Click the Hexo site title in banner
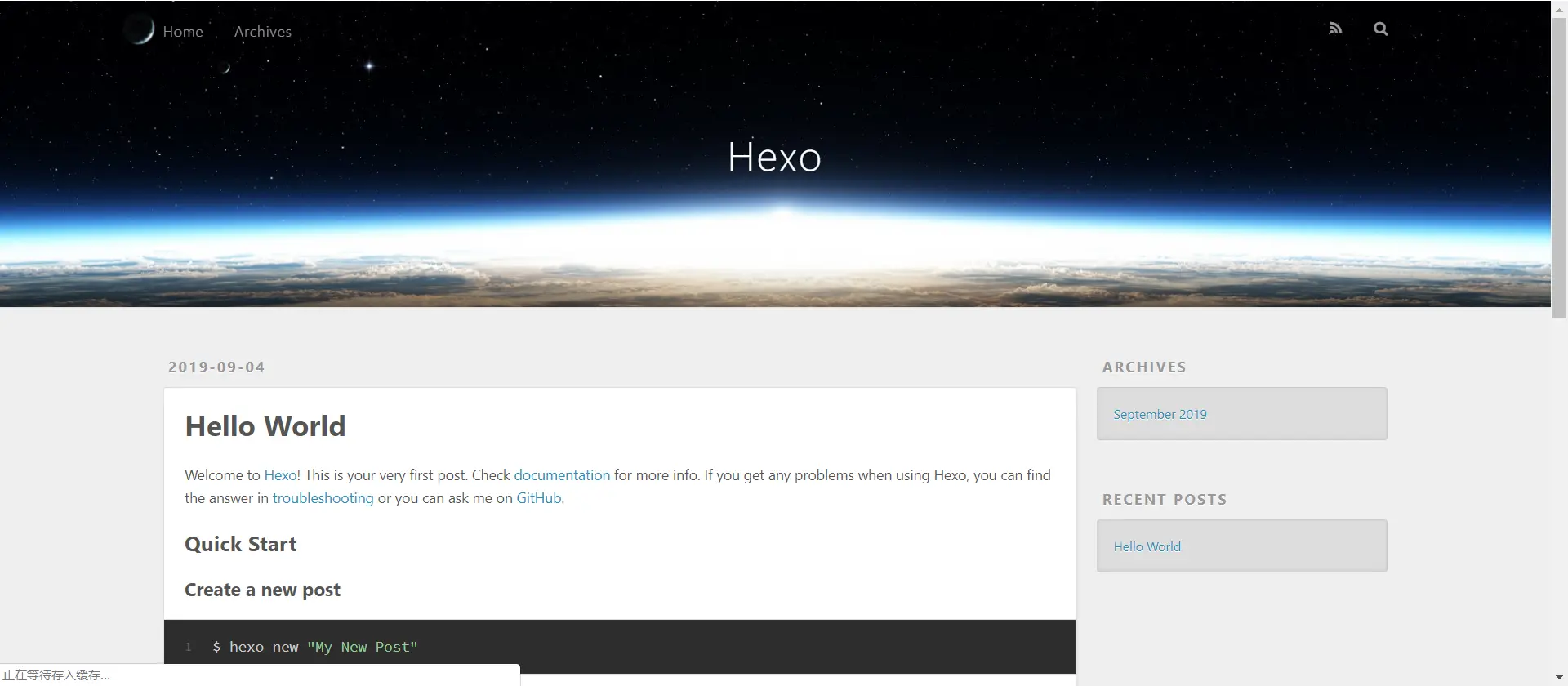This screenshot has height=686, width=1568. pos(774,157)
